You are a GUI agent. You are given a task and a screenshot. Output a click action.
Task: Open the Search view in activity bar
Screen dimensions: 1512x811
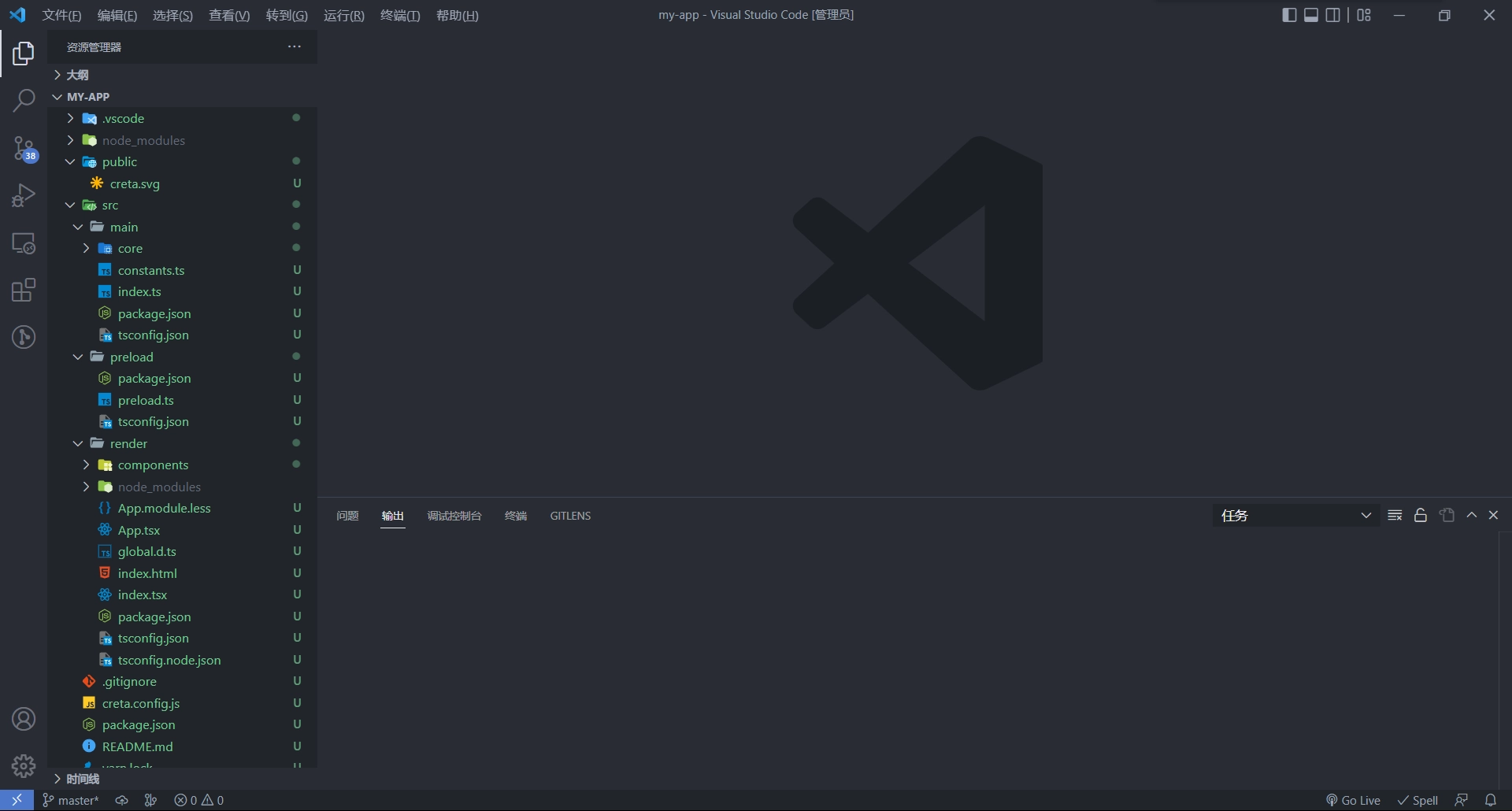pos(24,101)
